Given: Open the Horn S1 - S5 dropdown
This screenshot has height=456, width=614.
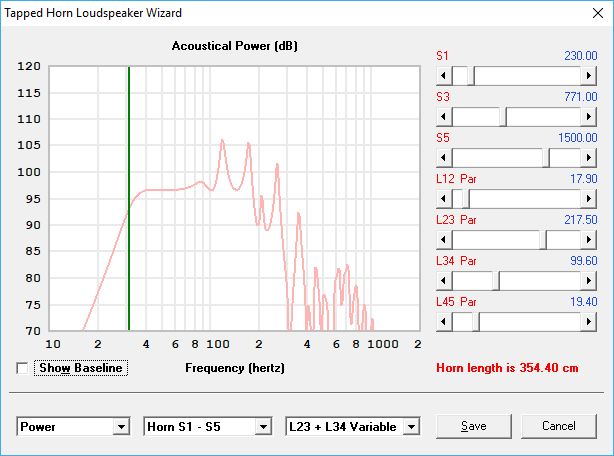Looking at the screenshot, I should coord(264,427).
